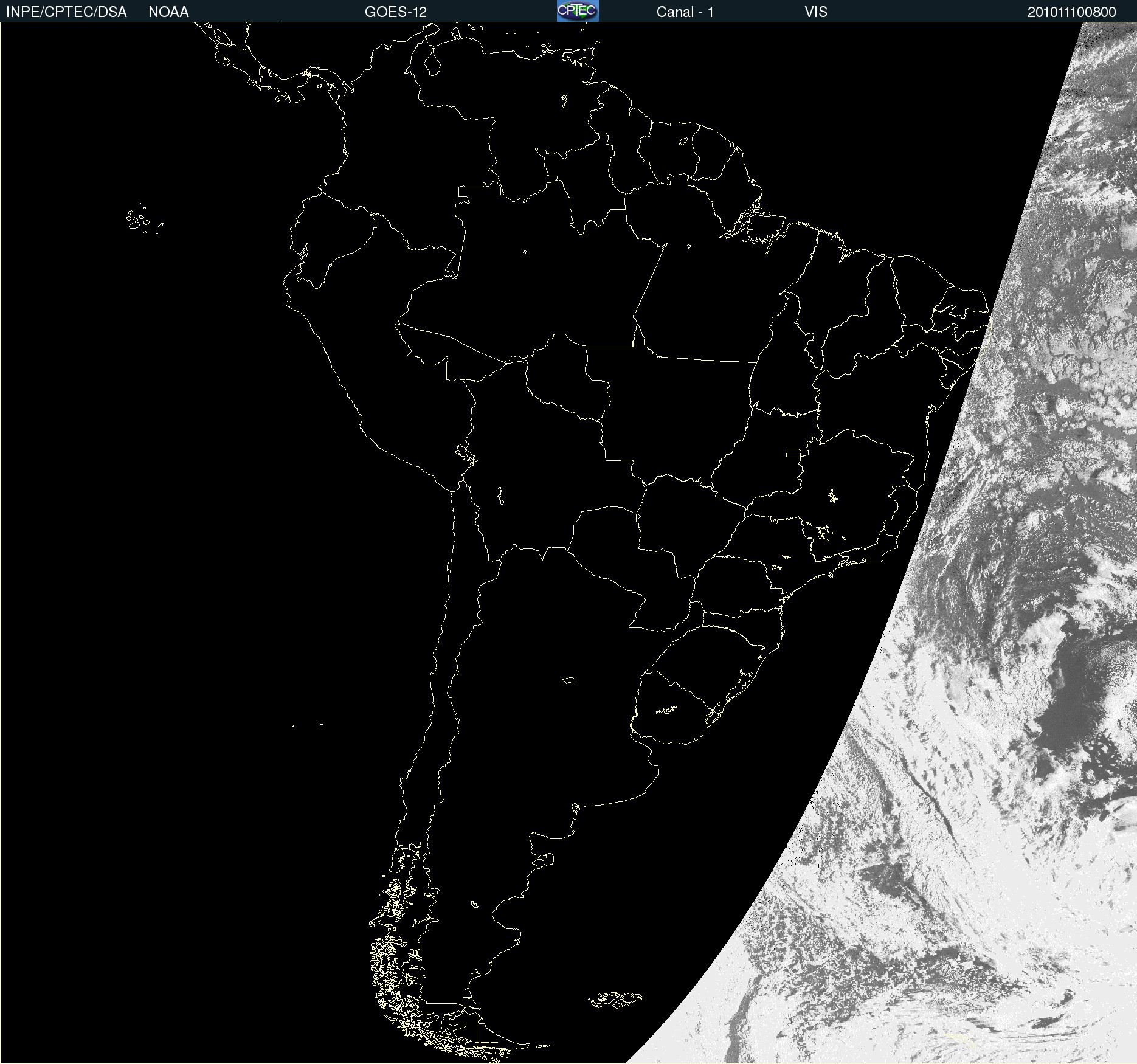The width and height of the screenshot is (1137, 1064).
Task: Click the NOAA label in header
Action: tap(168, 12)
